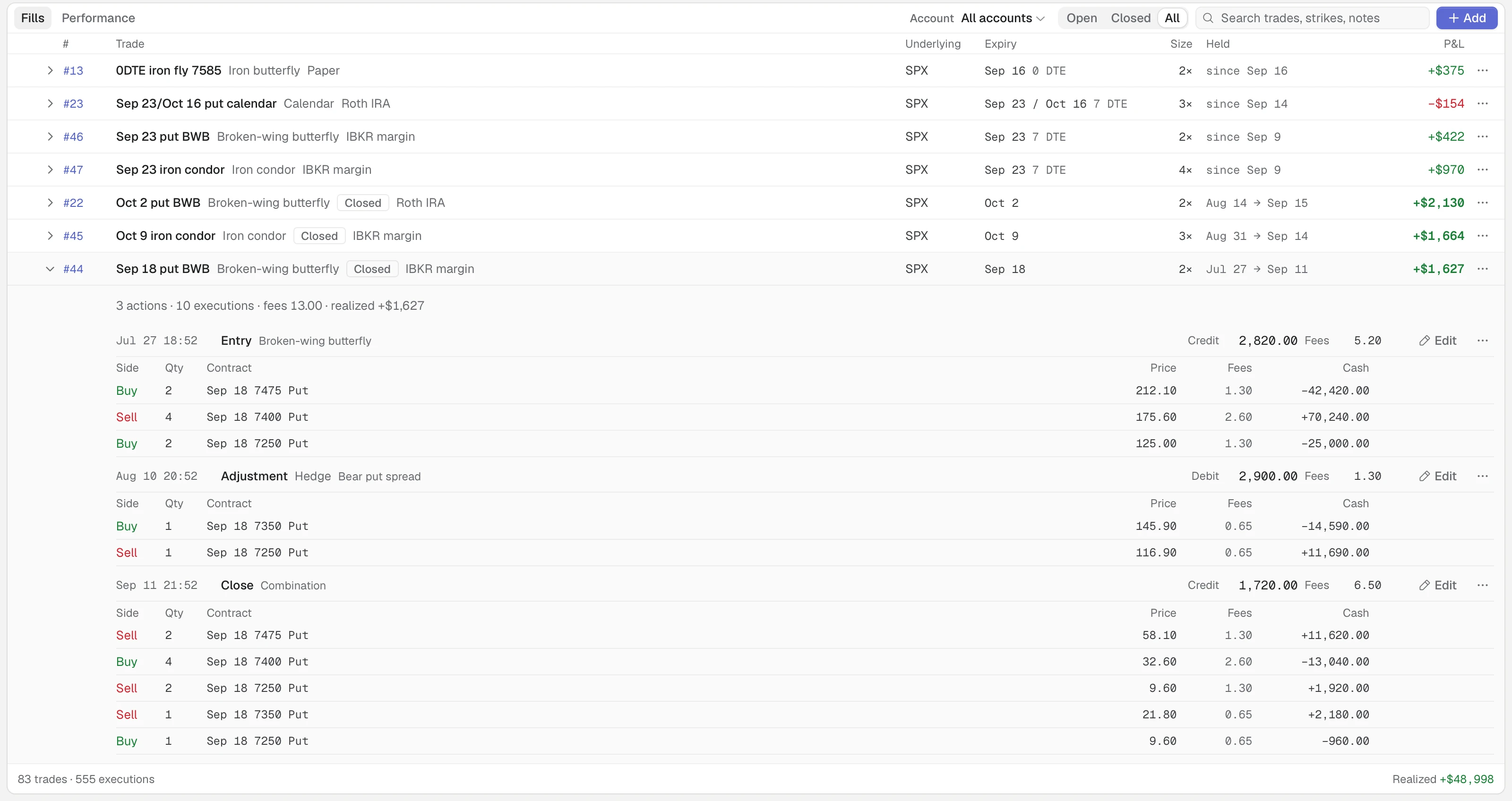This screenshot has height=801, width=1512.
Task: Open the All accounts dropdown
Action: tap(1003, 18)
